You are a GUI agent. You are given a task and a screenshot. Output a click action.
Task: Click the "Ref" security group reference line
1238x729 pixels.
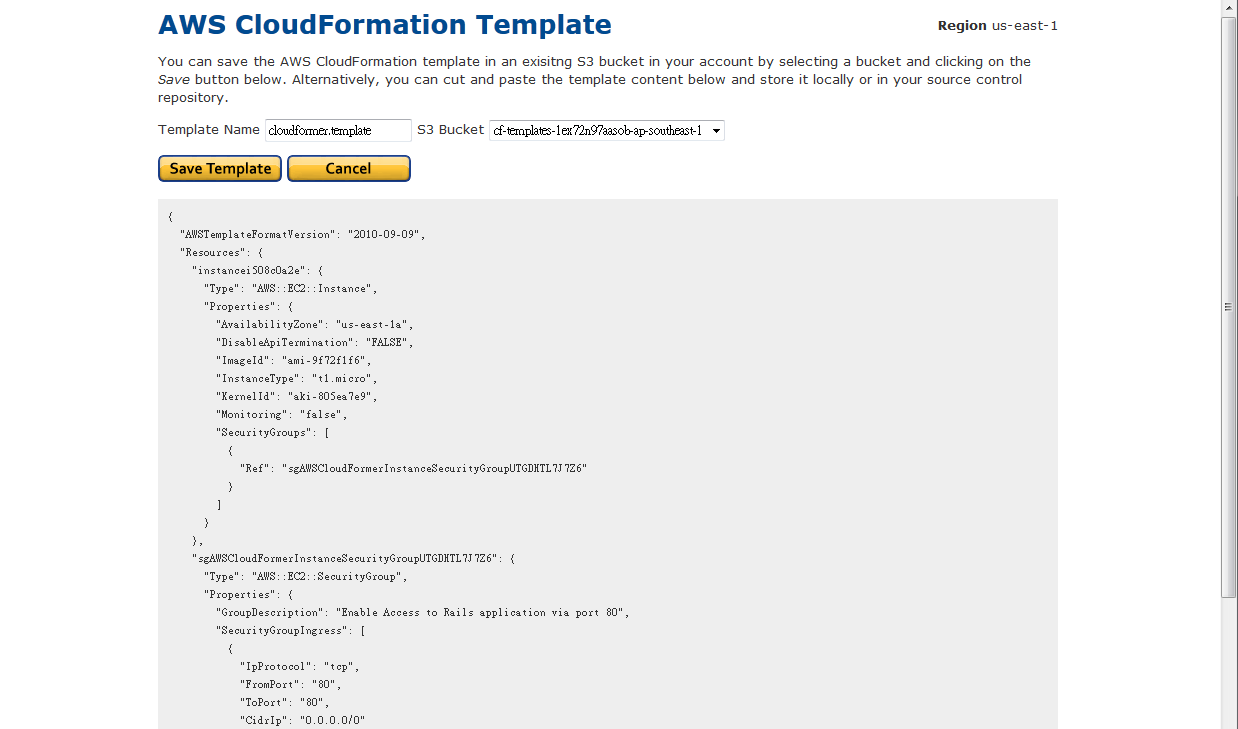(x=413, y=468)
